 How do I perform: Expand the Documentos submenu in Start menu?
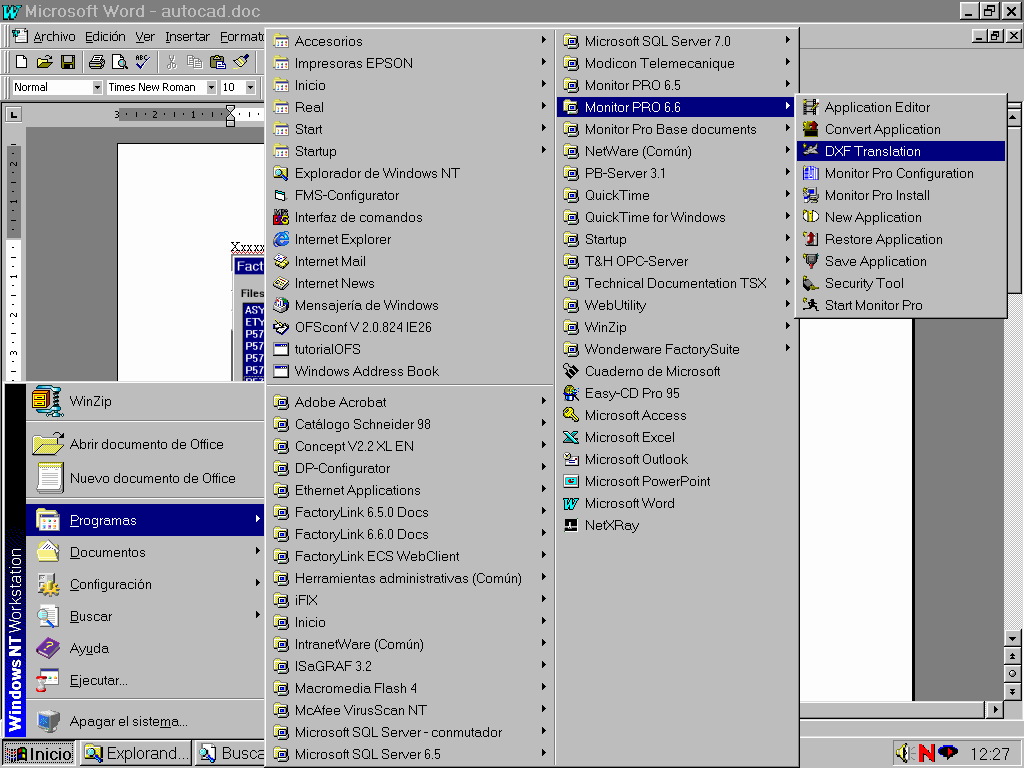146,552
